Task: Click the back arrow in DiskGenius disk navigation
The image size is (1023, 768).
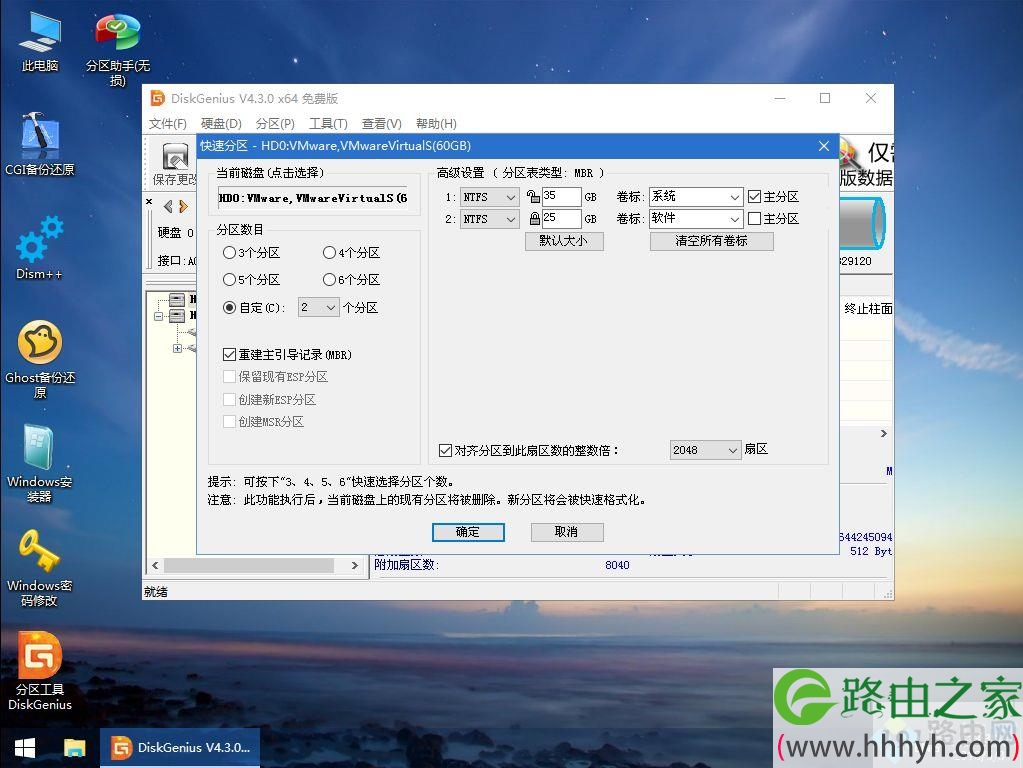Action: click(x=168, y=206)
